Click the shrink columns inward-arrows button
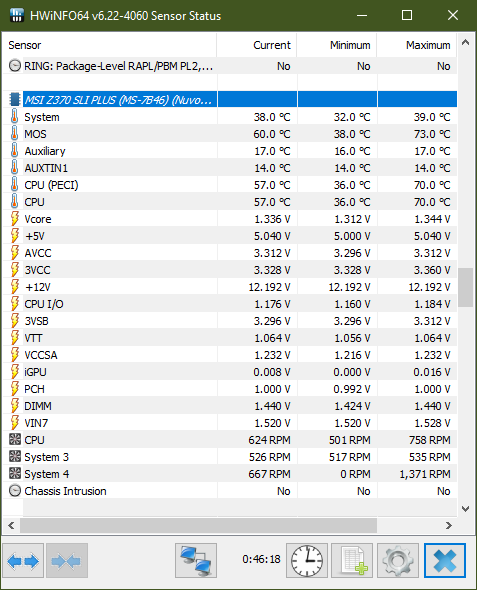 (x=67, y=560)
